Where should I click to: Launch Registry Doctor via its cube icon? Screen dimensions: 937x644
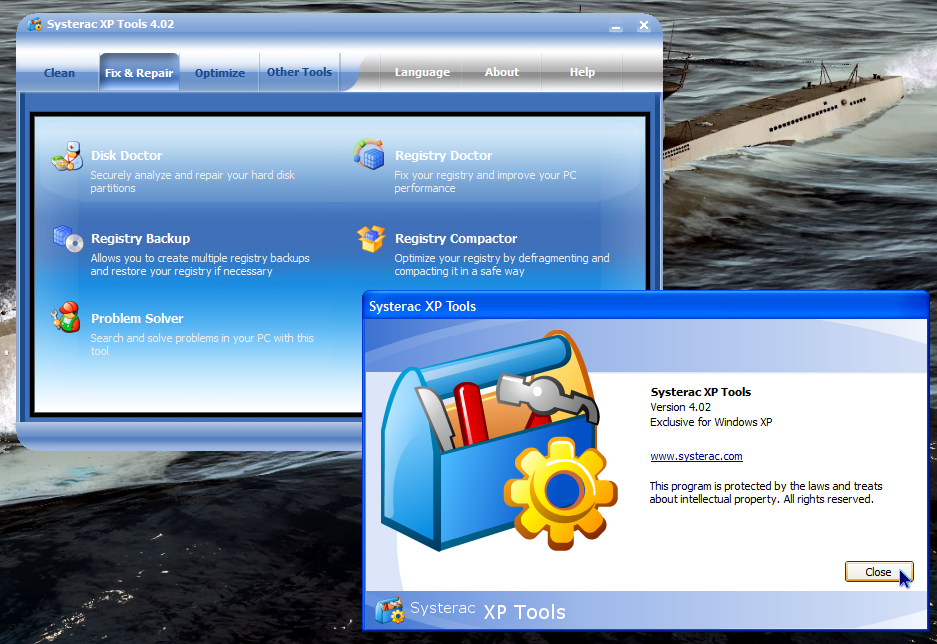369,155
